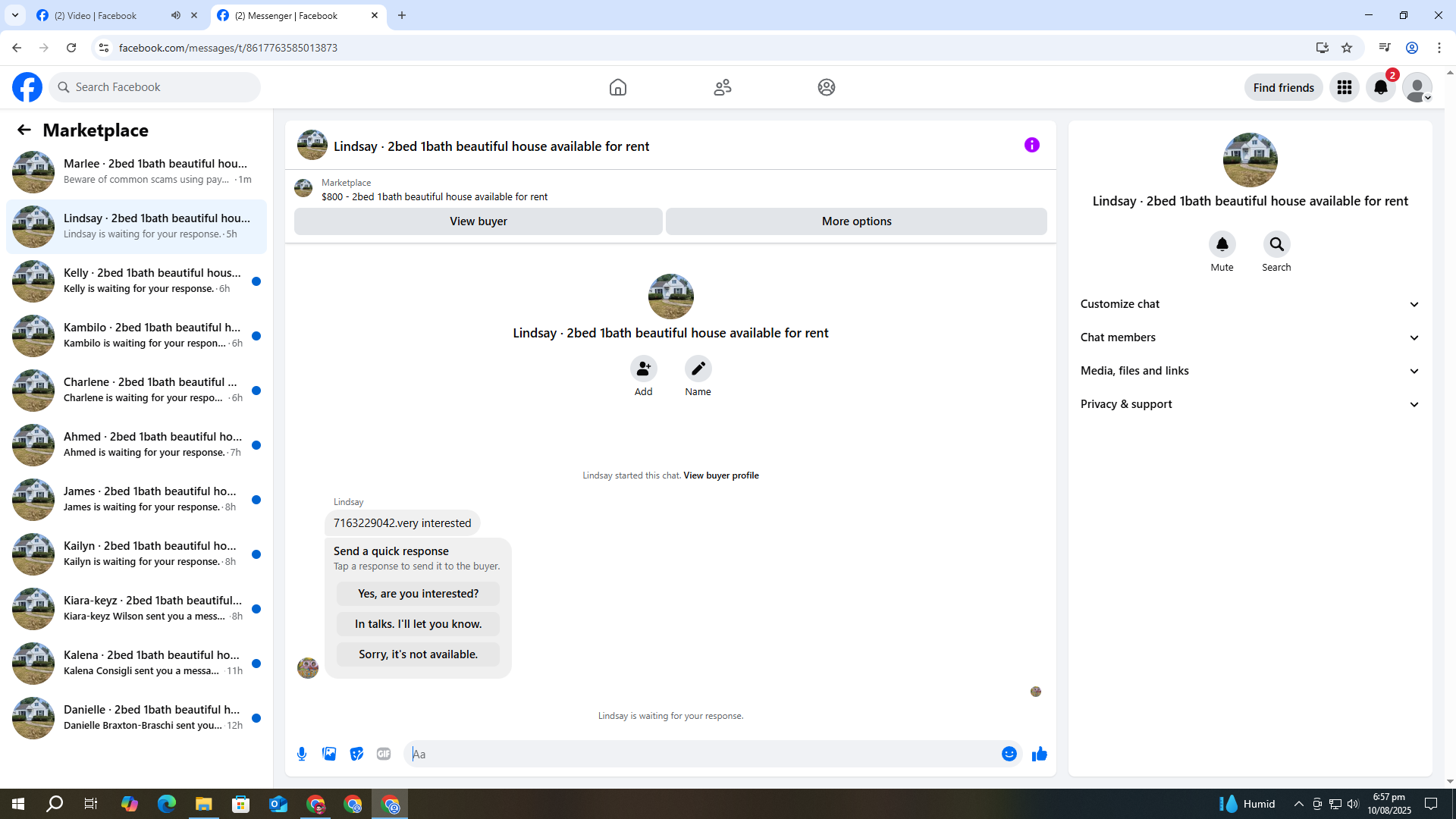Attach a photo using the image icon
1456x819 pixels.
pyautogui.click(x=329, y=754)
